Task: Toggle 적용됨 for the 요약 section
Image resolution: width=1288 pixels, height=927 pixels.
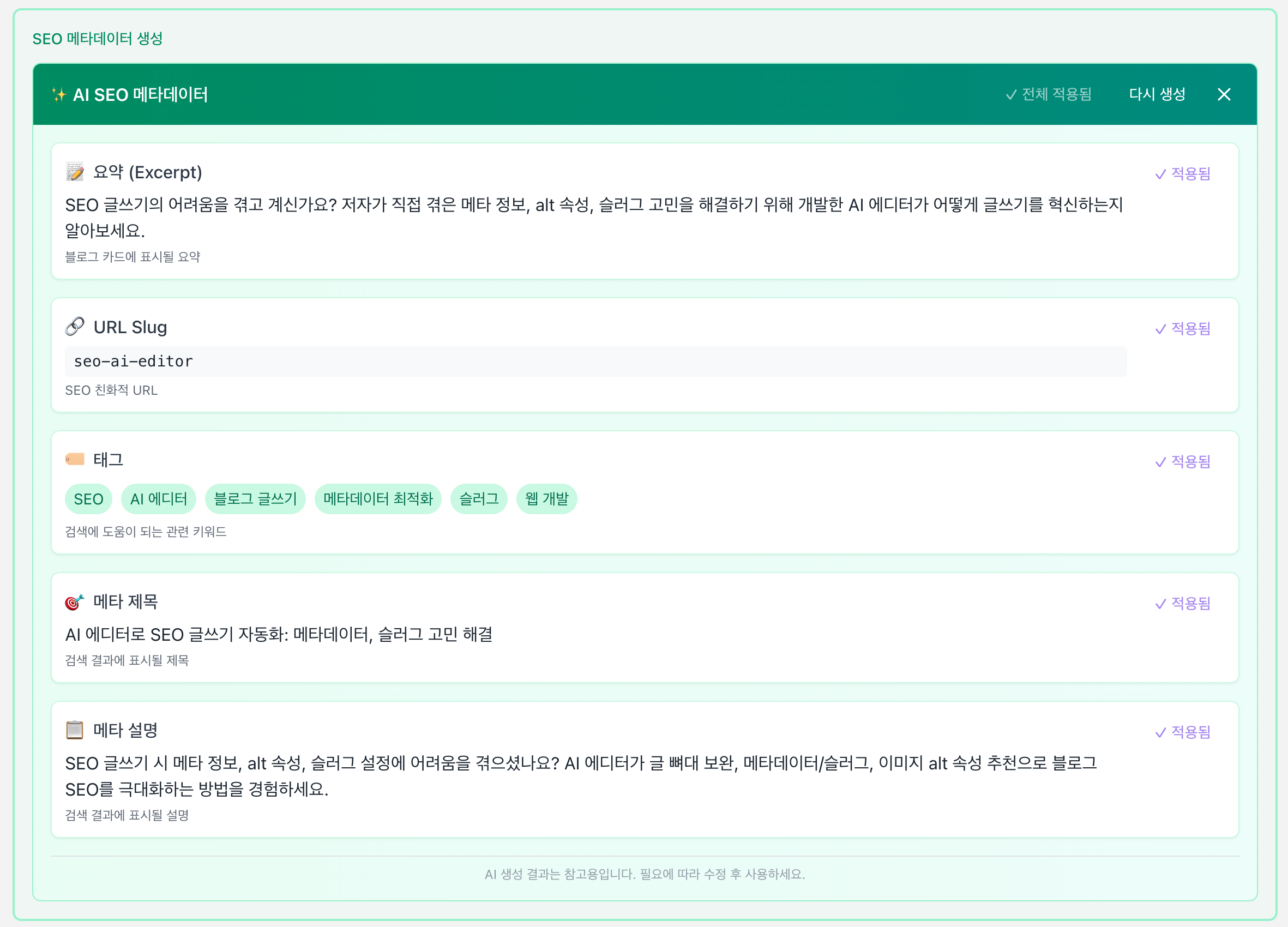Action: [x=1183, y=173]
